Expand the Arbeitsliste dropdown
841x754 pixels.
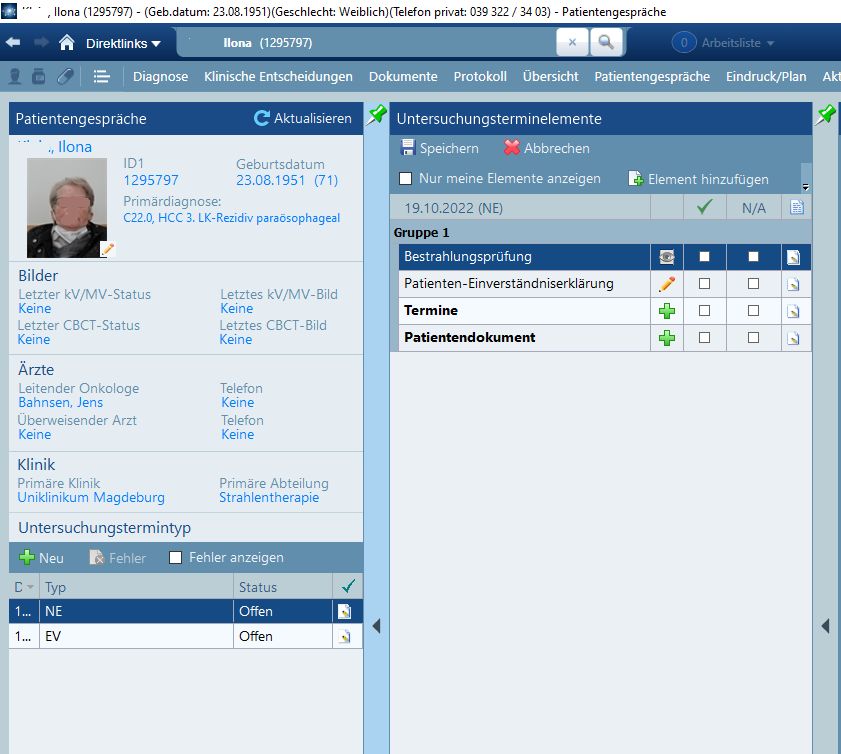(x=726, y=43)
